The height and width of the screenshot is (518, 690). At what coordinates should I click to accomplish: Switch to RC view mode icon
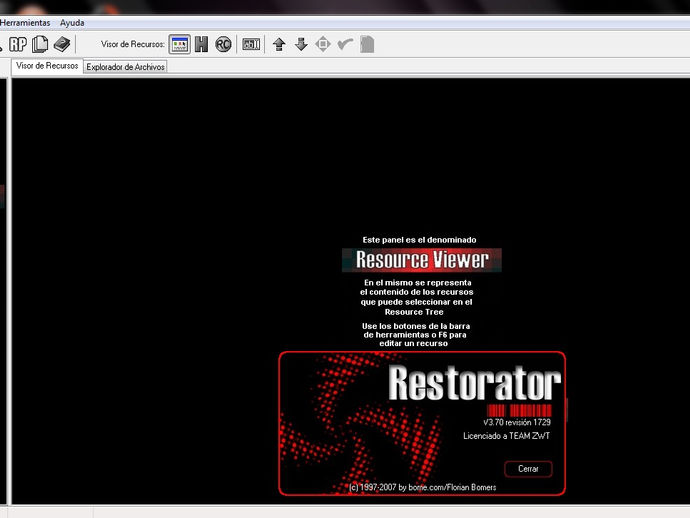pyautogui.click(x=223, y=44)
